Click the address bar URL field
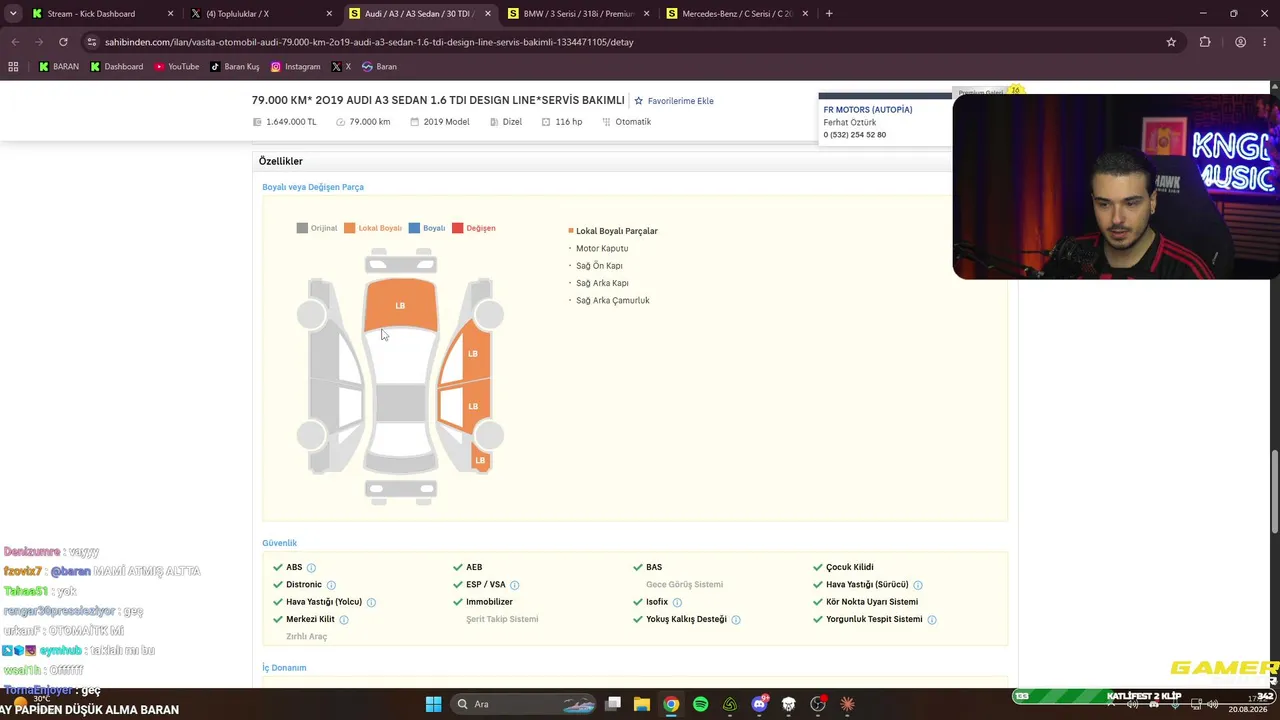This screenshot has width=1280, height=720. [620, 42]
